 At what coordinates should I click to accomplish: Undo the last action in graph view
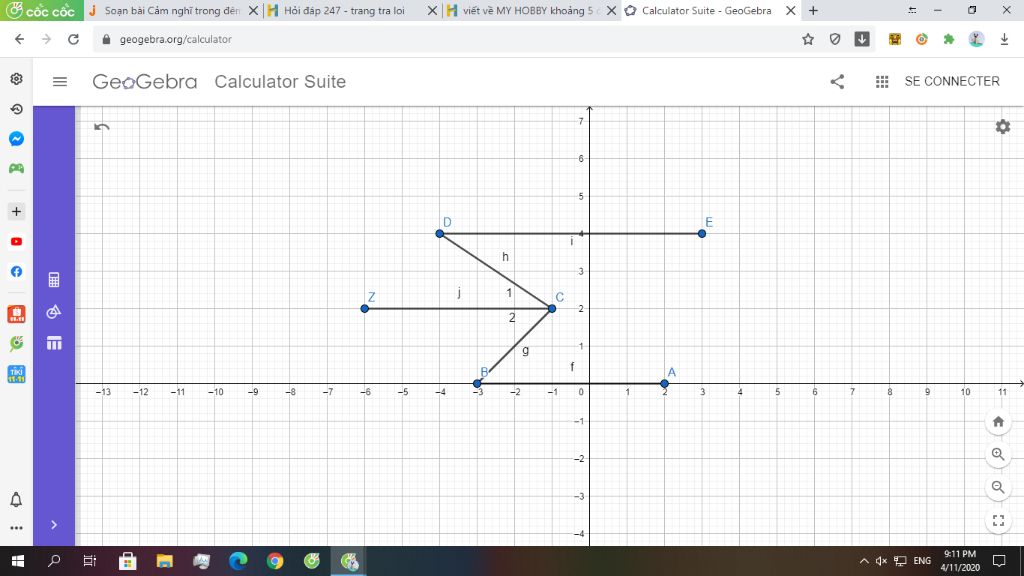coord(101,127)
